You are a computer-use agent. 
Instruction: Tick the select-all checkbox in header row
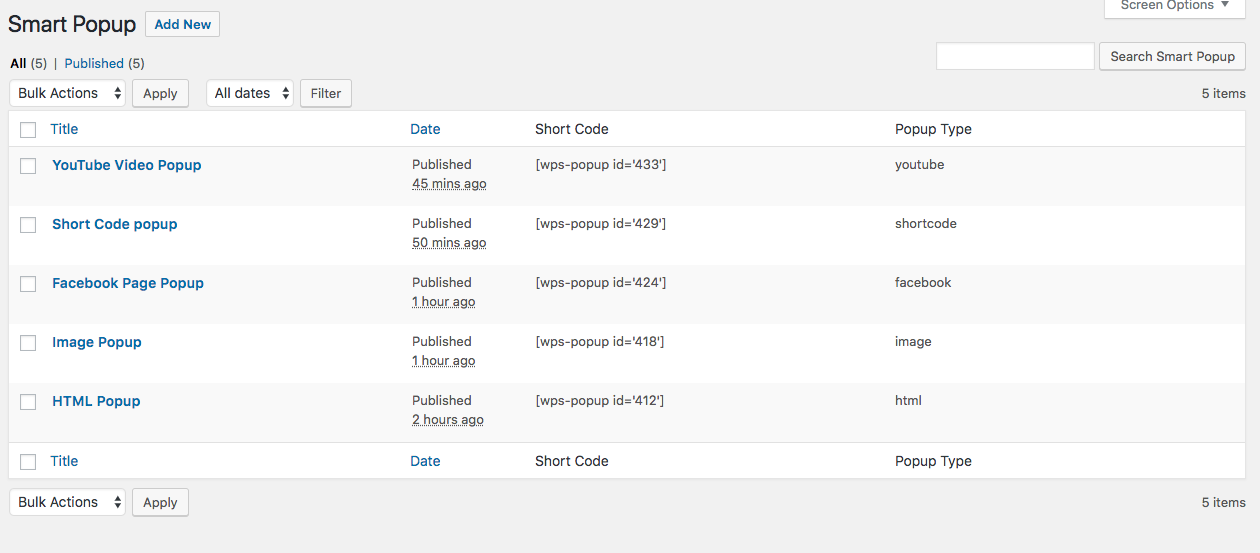28,130
